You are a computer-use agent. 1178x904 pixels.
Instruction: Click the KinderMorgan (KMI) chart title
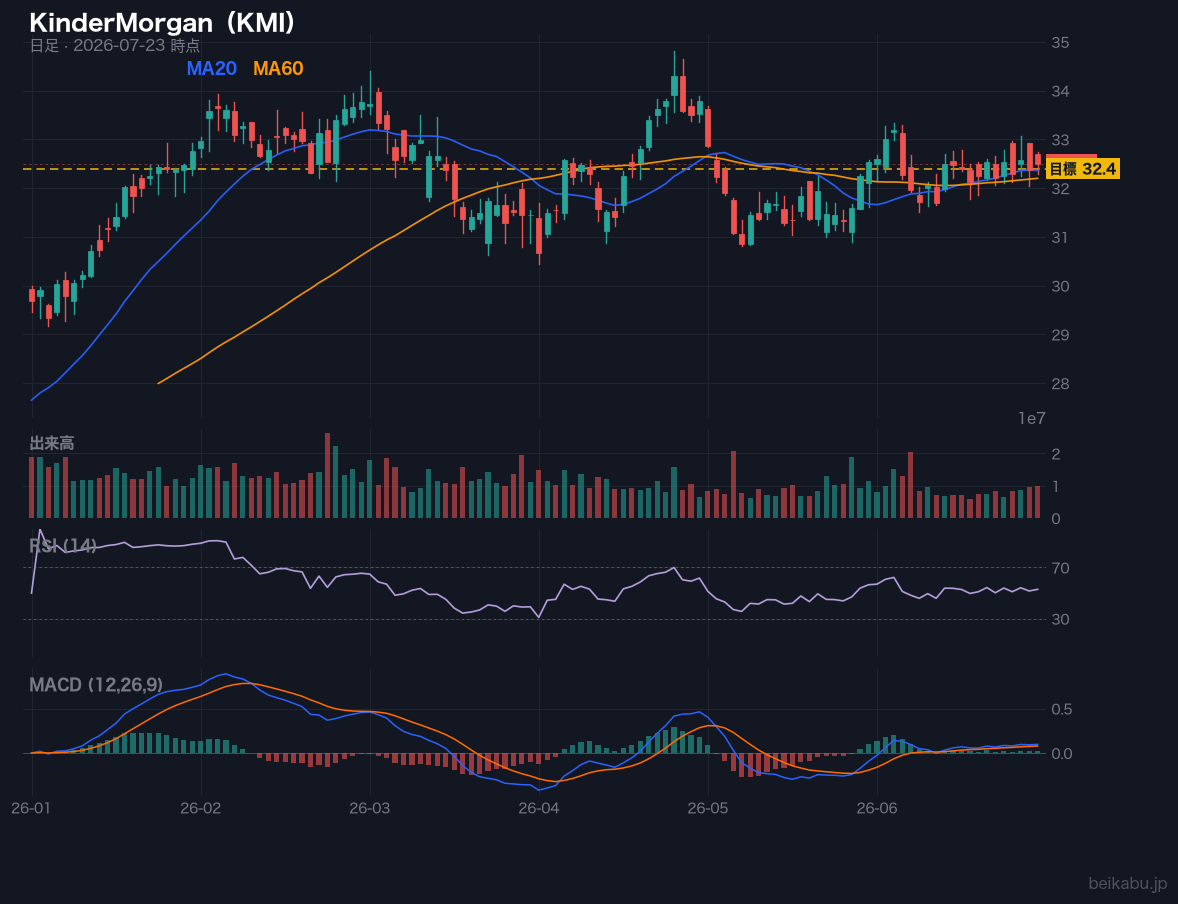162,23
